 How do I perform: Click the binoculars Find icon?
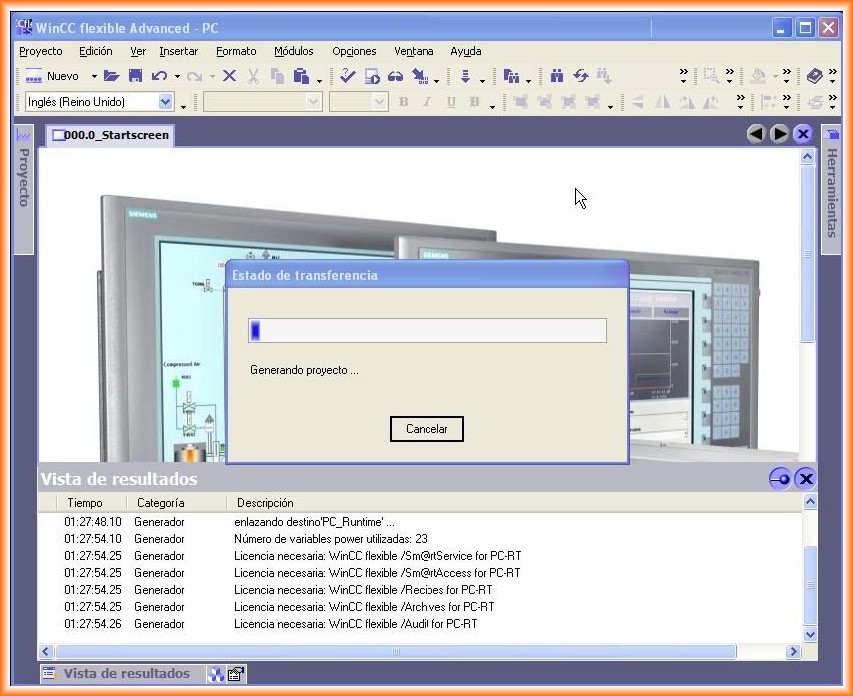pyautogui.click(x=557, y=76)
